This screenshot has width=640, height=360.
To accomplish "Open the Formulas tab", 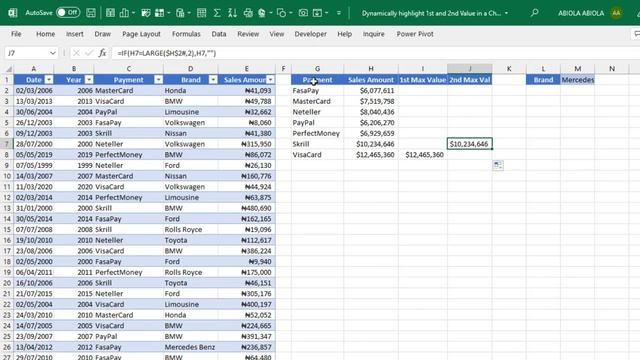I will point(186,34).
